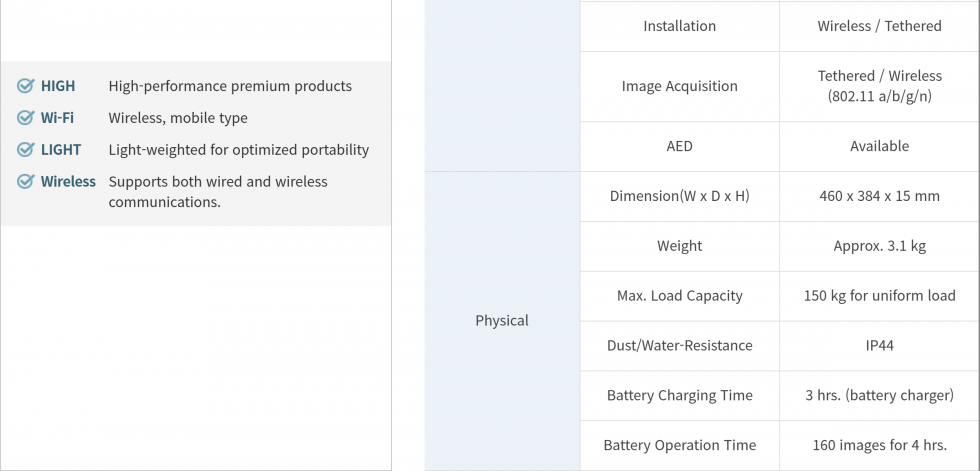The image size is (980, 471).
Task: Click the '460 x 384 x 15 mm' value
Action: (x=880, y=196)
